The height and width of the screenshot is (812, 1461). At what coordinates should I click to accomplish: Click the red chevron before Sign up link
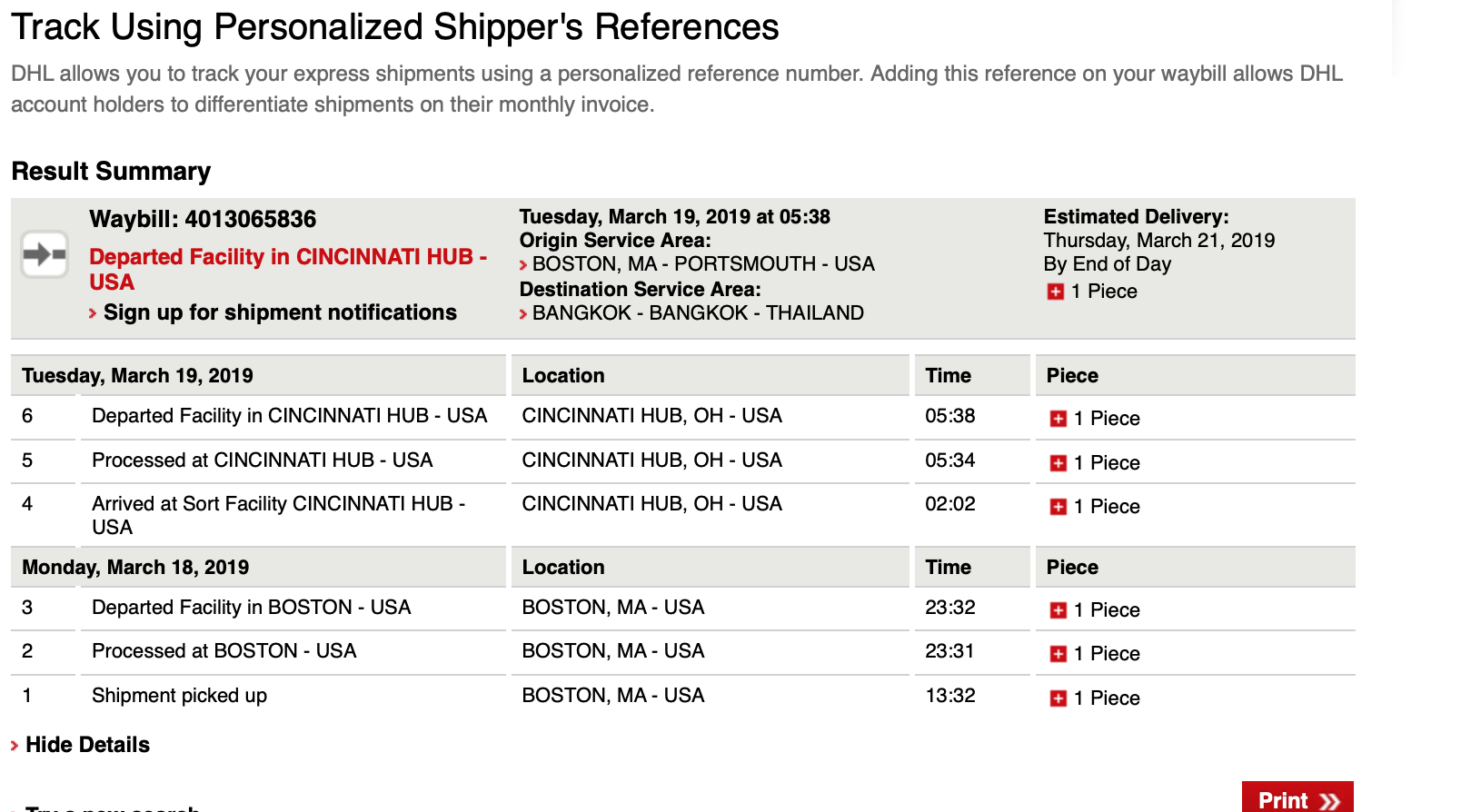point(93,313)
